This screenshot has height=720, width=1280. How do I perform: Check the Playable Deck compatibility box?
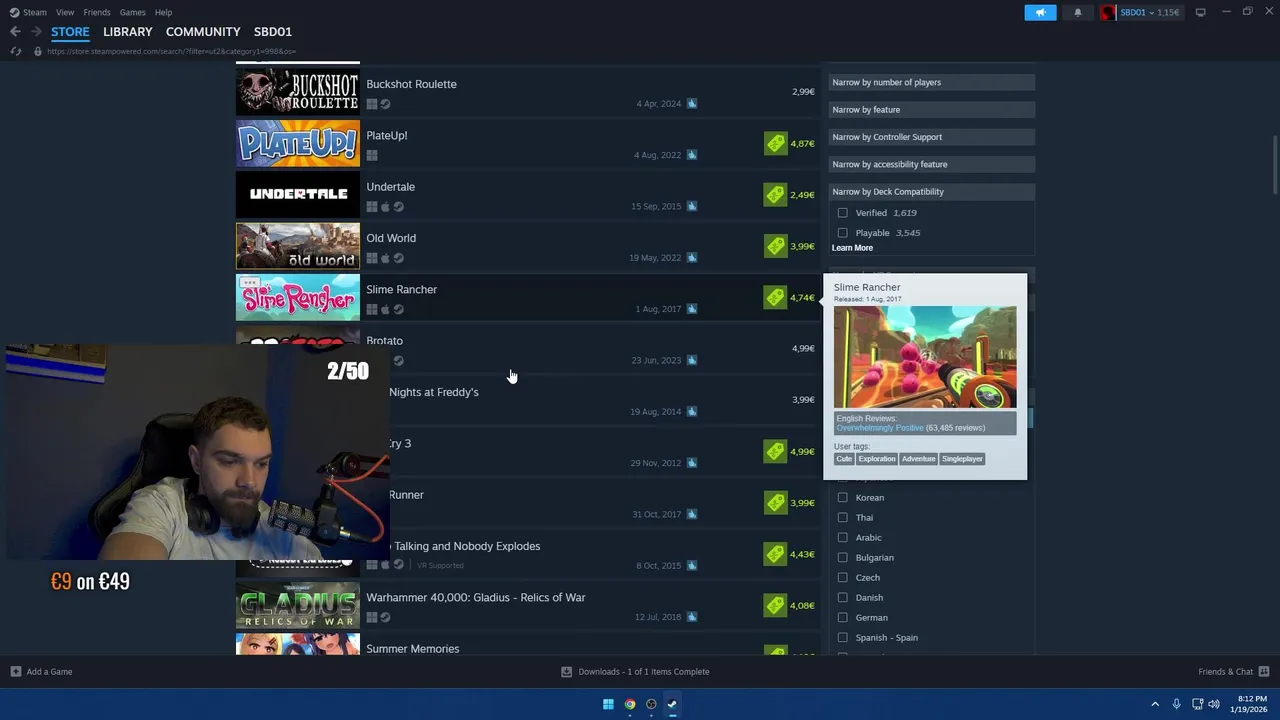pos(842,233)
